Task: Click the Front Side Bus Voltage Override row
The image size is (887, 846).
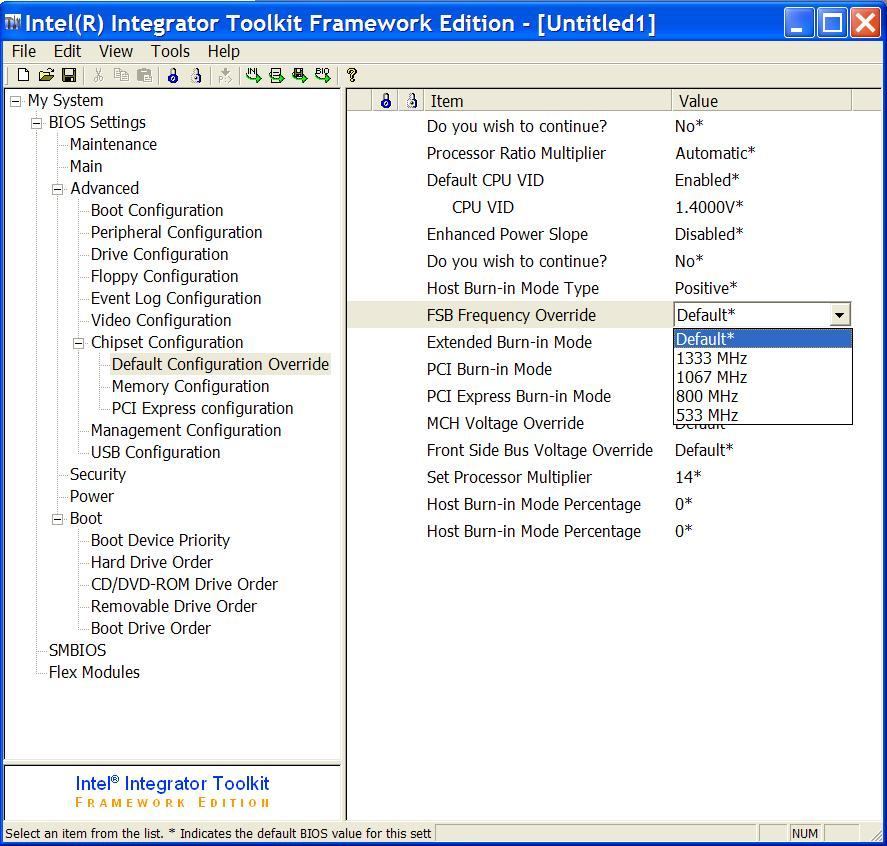Action: point(600,450)
